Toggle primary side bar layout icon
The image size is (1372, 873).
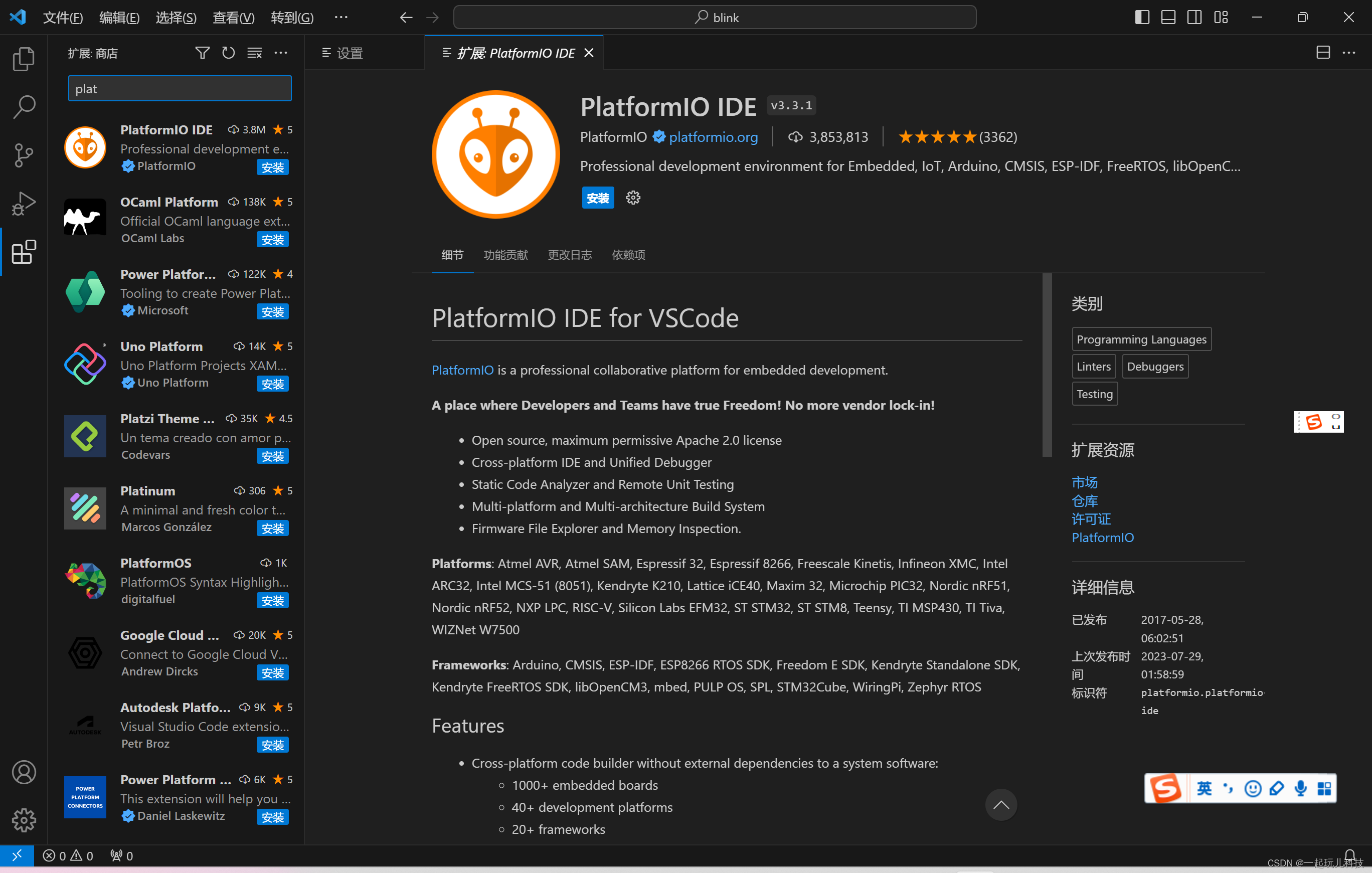pos(1142,17)
